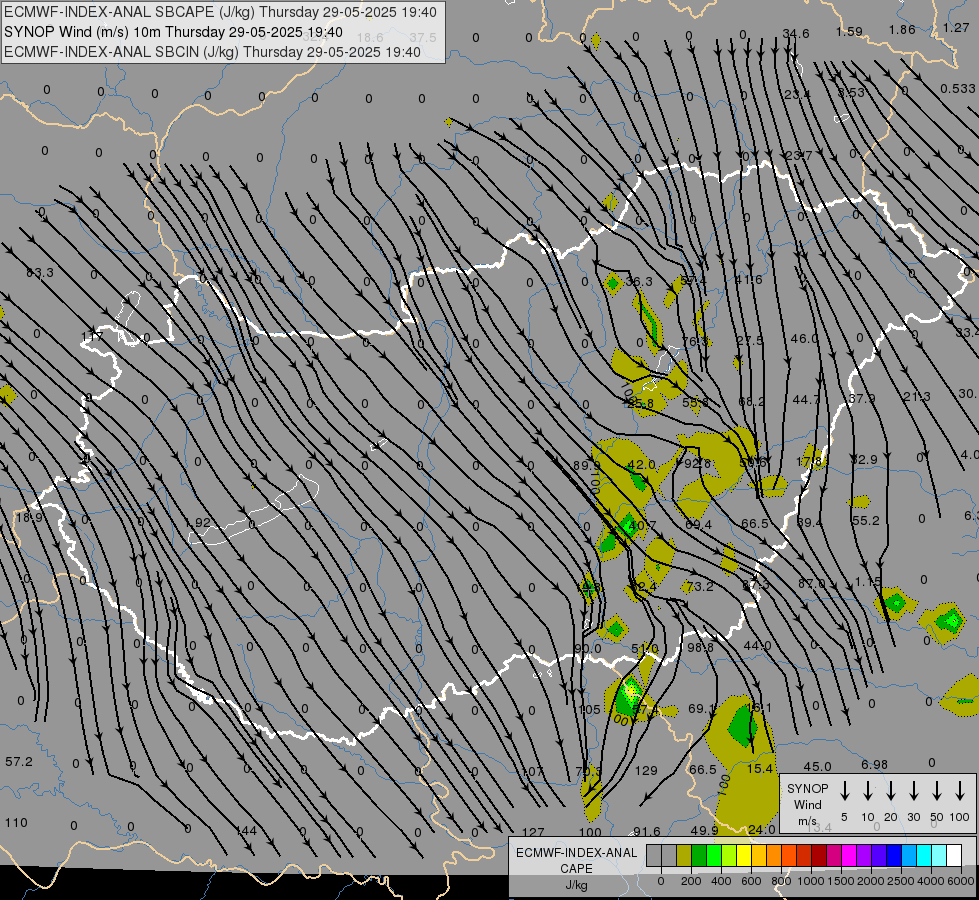Image resolution: width=979 pixels, height=900 pixels.
Task: Click the 129 value in southeast
Action: [x=646, y=771]
